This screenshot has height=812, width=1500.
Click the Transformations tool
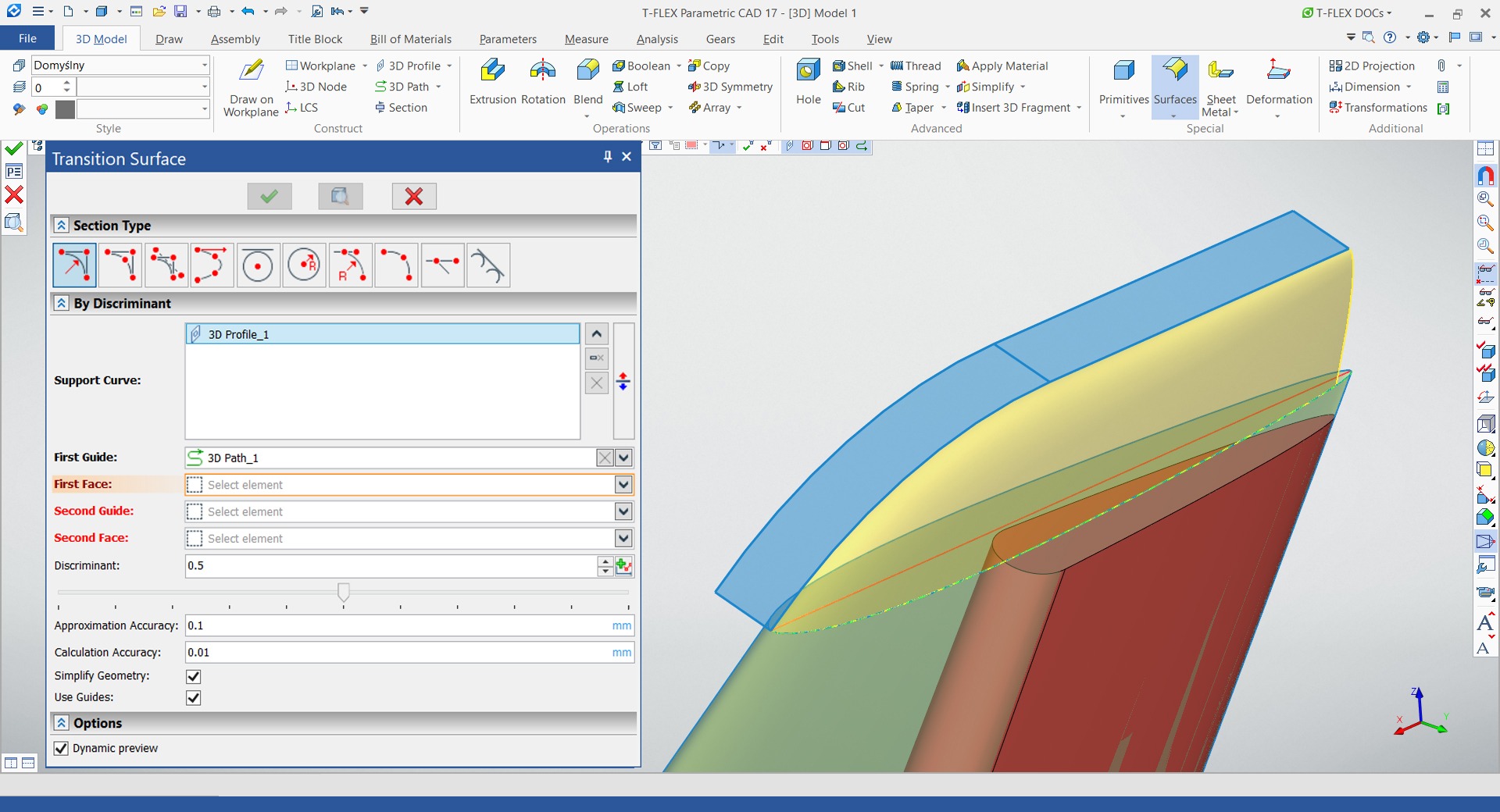pyautogui.click(x=1378, y=108)
